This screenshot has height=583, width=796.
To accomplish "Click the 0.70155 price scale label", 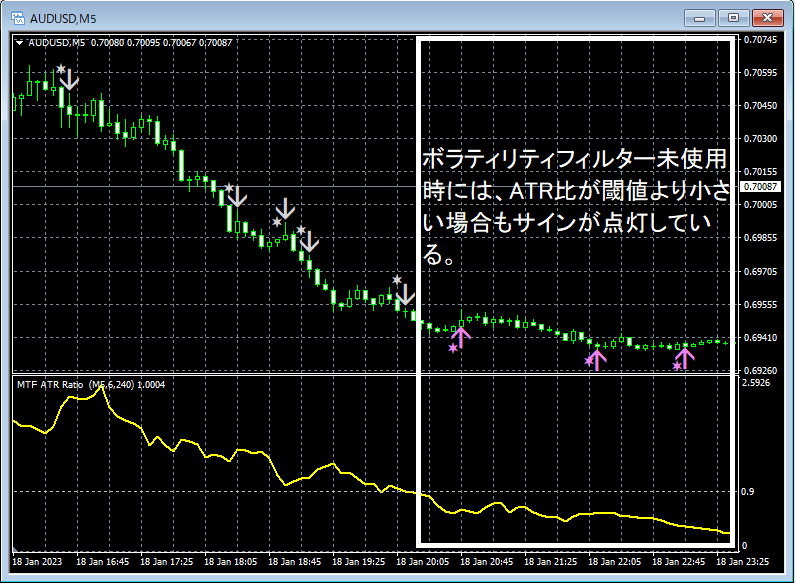I will click(x=760, y=172).
